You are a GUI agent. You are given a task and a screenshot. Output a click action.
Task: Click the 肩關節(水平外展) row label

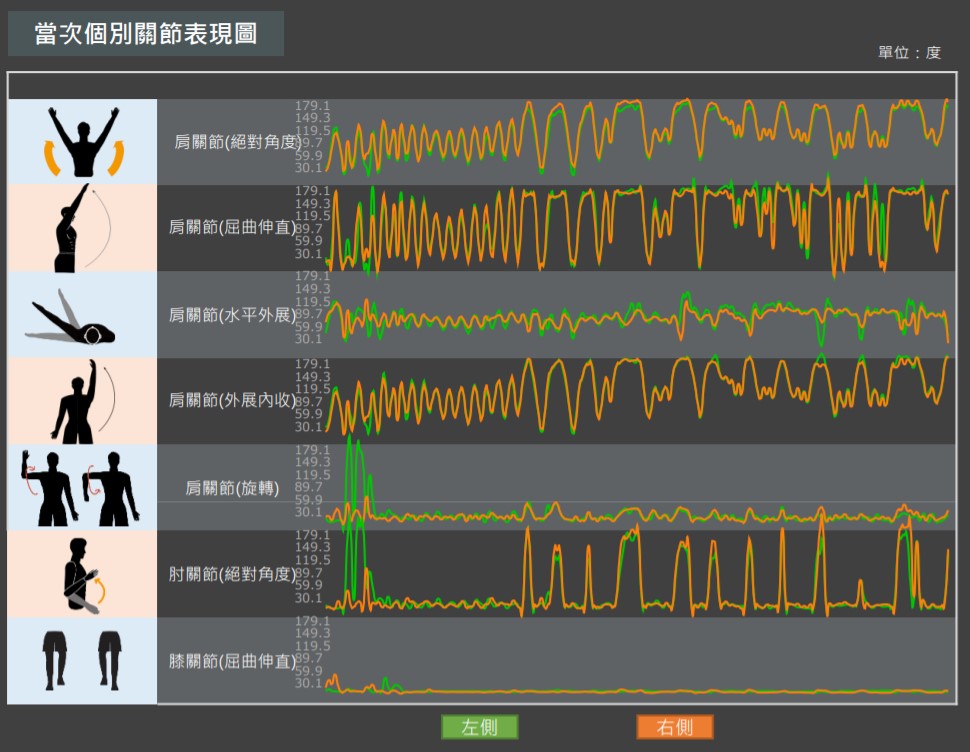click(x=232, y=315)
